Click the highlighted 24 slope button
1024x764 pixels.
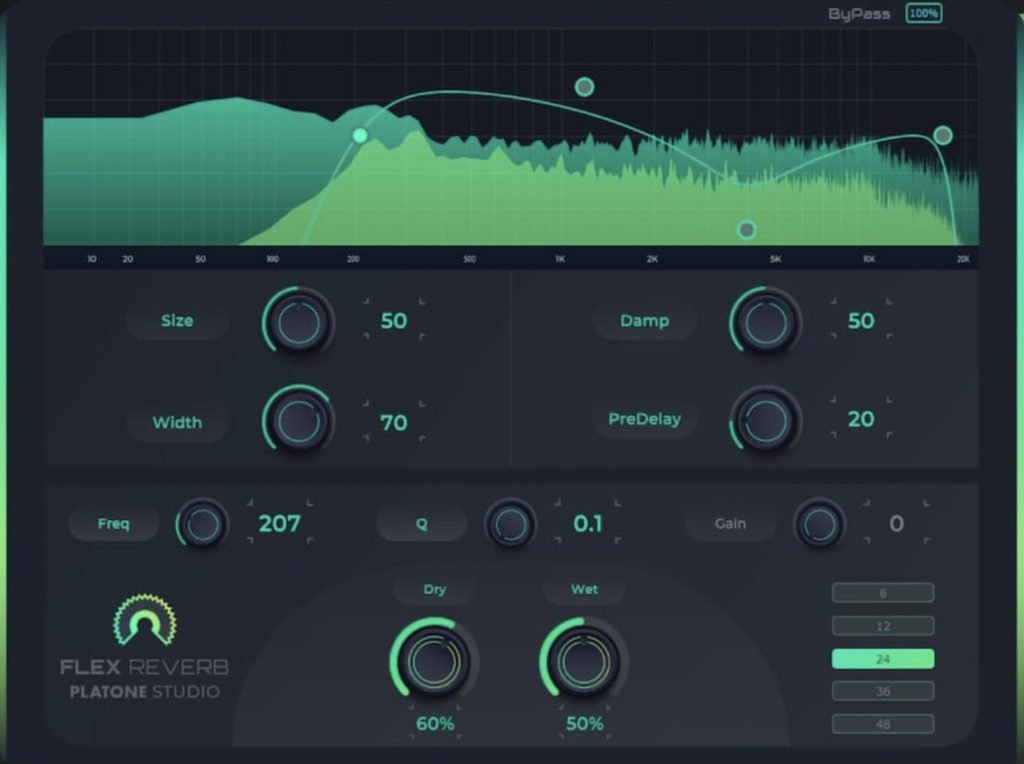(883, 659)
